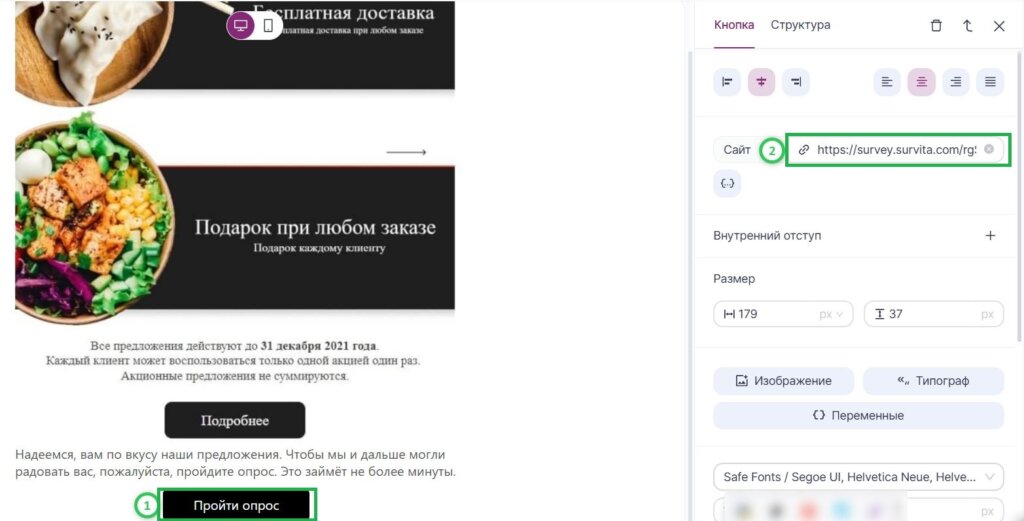Viewport: 1024px width, 521px height.
Task: Select the Пройти опрос button
Action: tap(236, 505)
